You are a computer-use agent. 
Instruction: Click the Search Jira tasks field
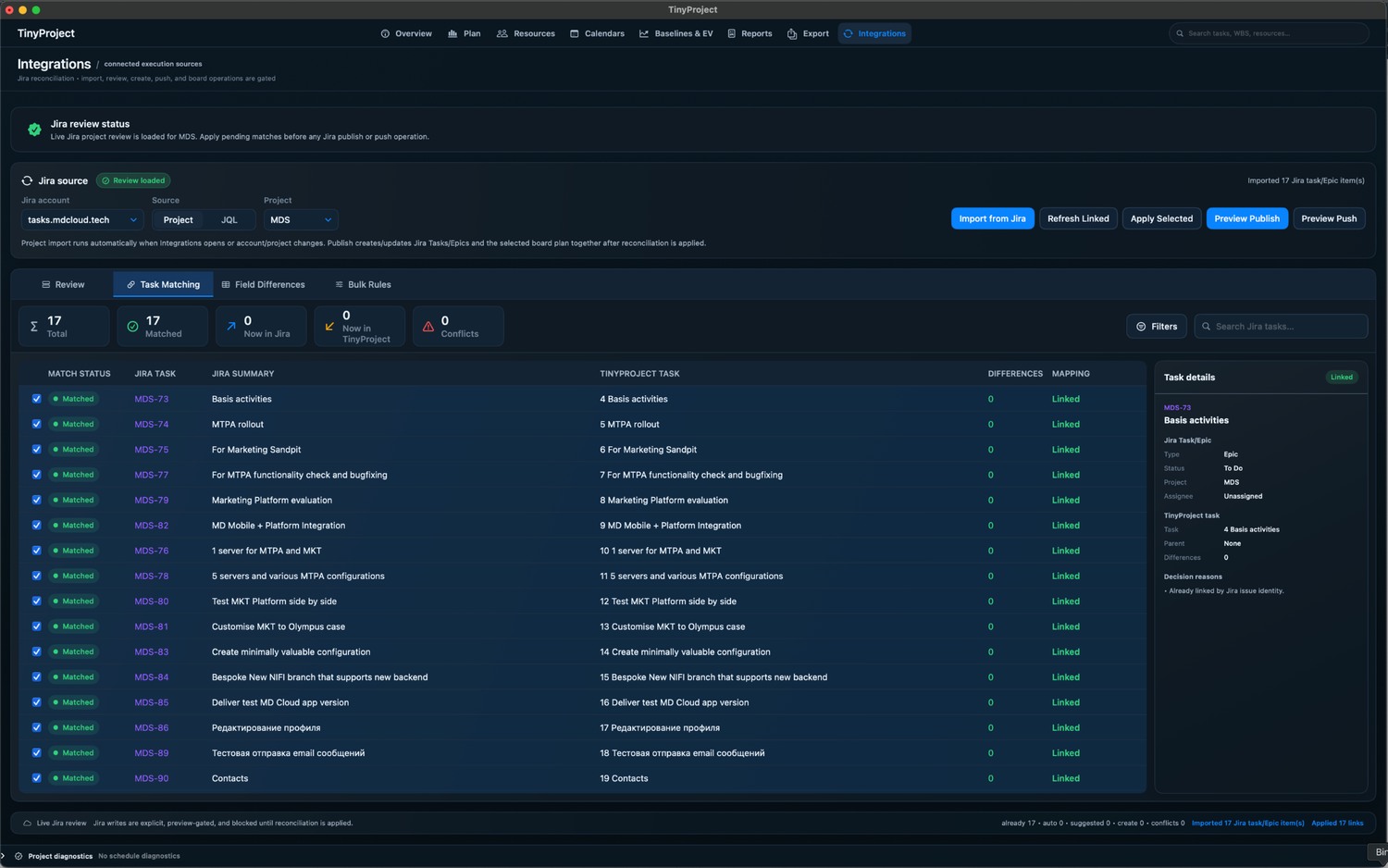coord(1281,327)
